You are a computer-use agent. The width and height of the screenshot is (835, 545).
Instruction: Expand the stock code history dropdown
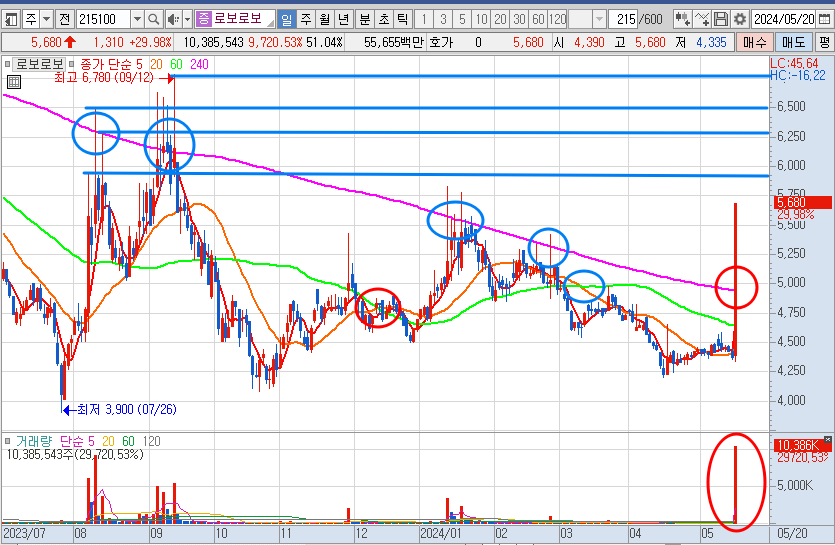point(137,20)
